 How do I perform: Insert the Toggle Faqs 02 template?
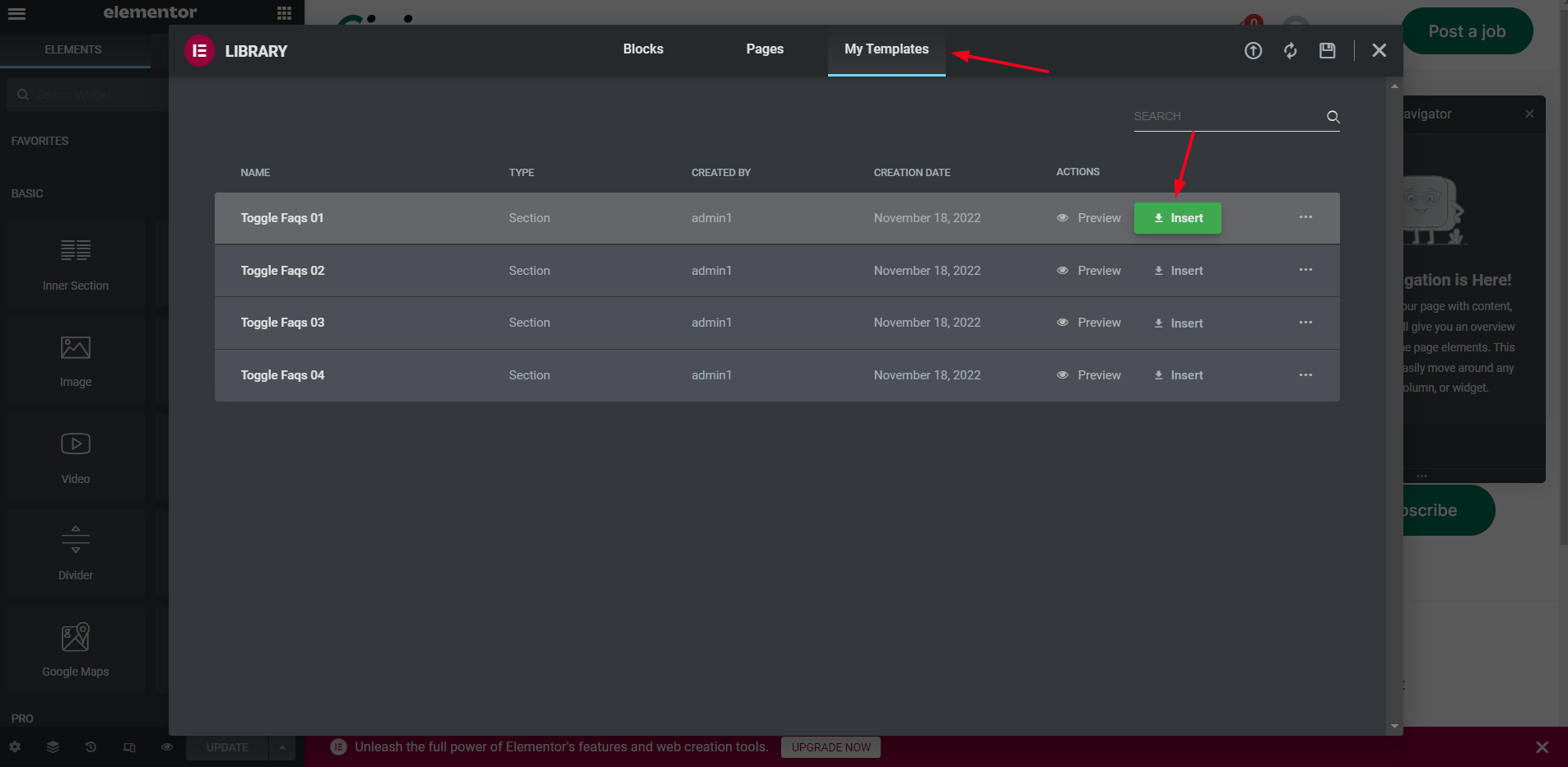[1178, 271]
